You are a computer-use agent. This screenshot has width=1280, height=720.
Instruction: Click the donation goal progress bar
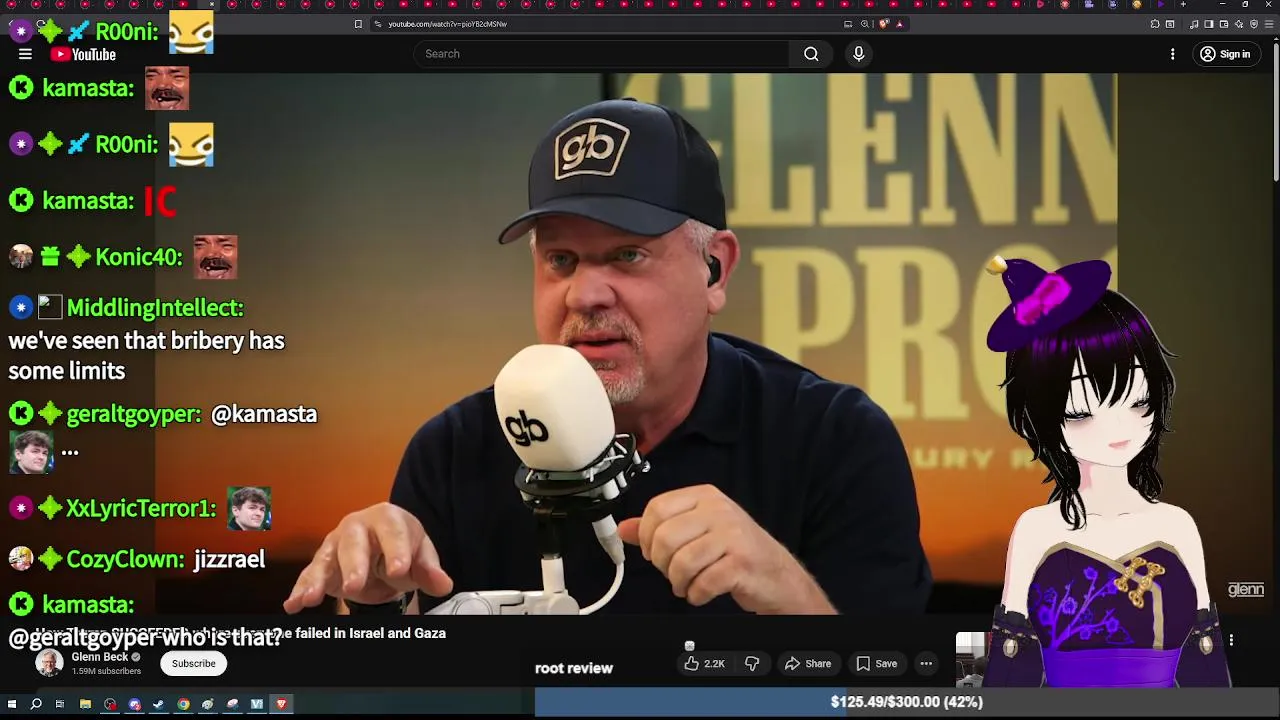(907, 702)
